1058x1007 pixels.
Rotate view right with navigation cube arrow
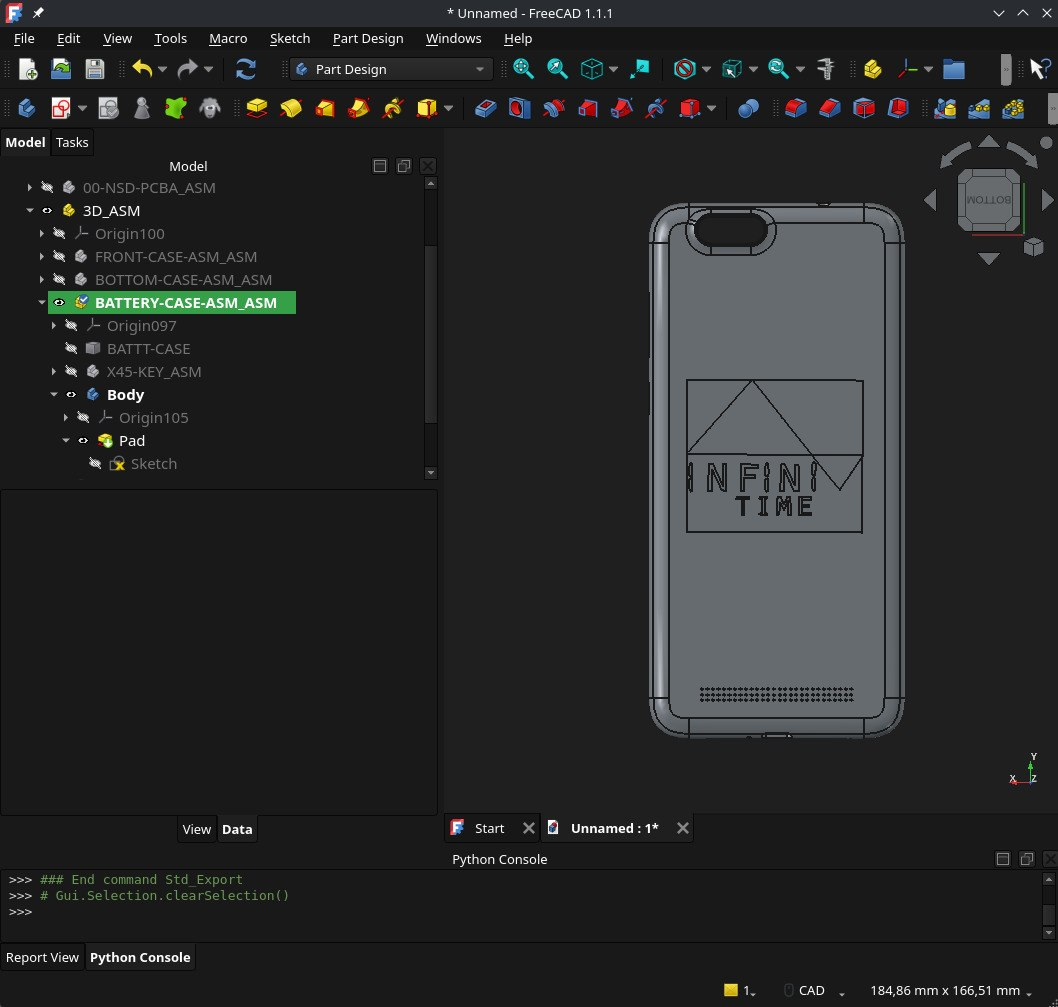coord(1047,200)
